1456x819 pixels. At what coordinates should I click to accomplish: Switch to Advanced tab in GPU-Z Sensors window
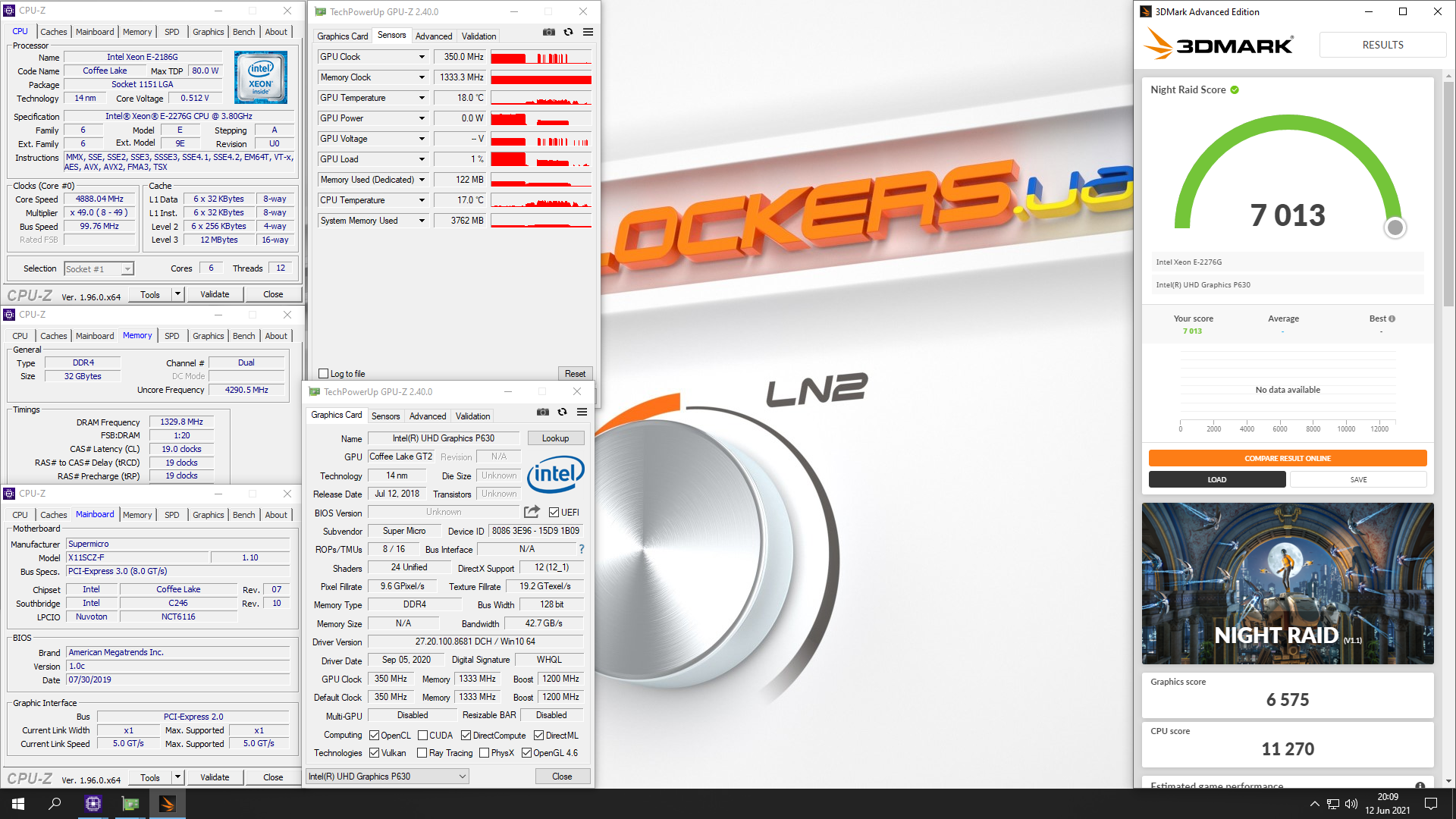click(x=434, y=36)
